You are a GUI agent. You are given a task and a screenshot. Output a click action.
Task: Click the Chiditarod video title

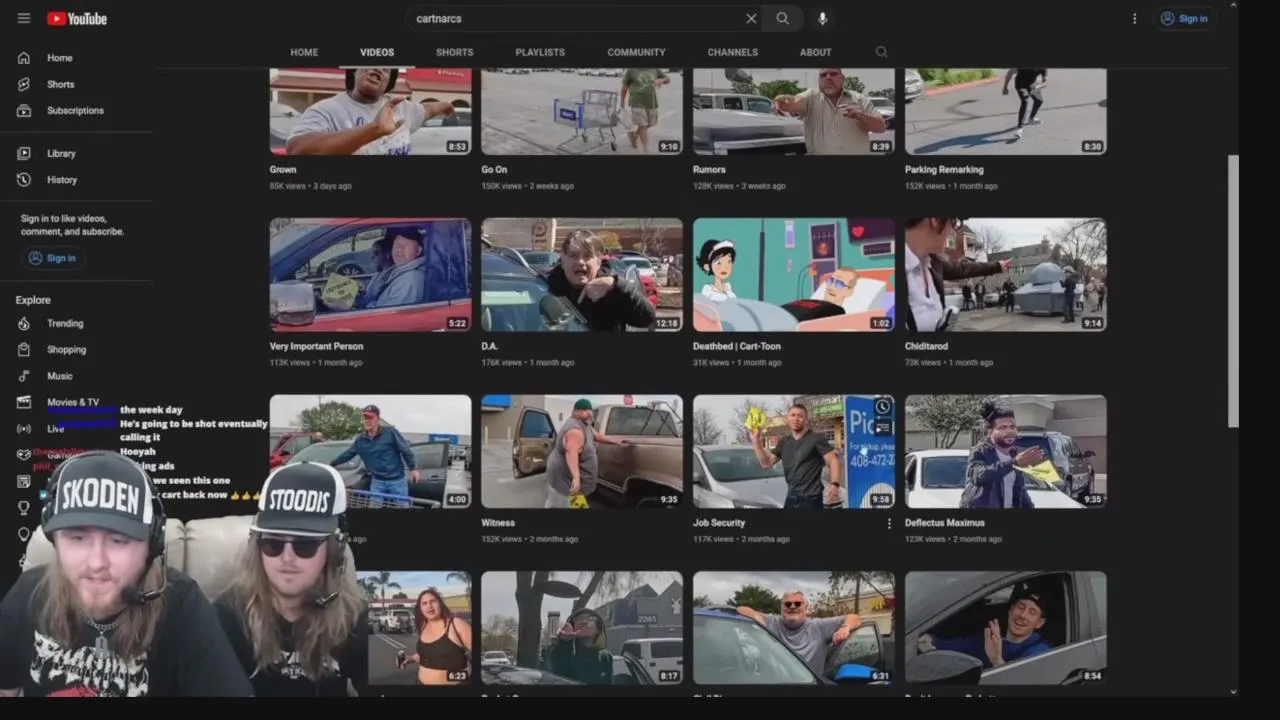coord(926,346)
